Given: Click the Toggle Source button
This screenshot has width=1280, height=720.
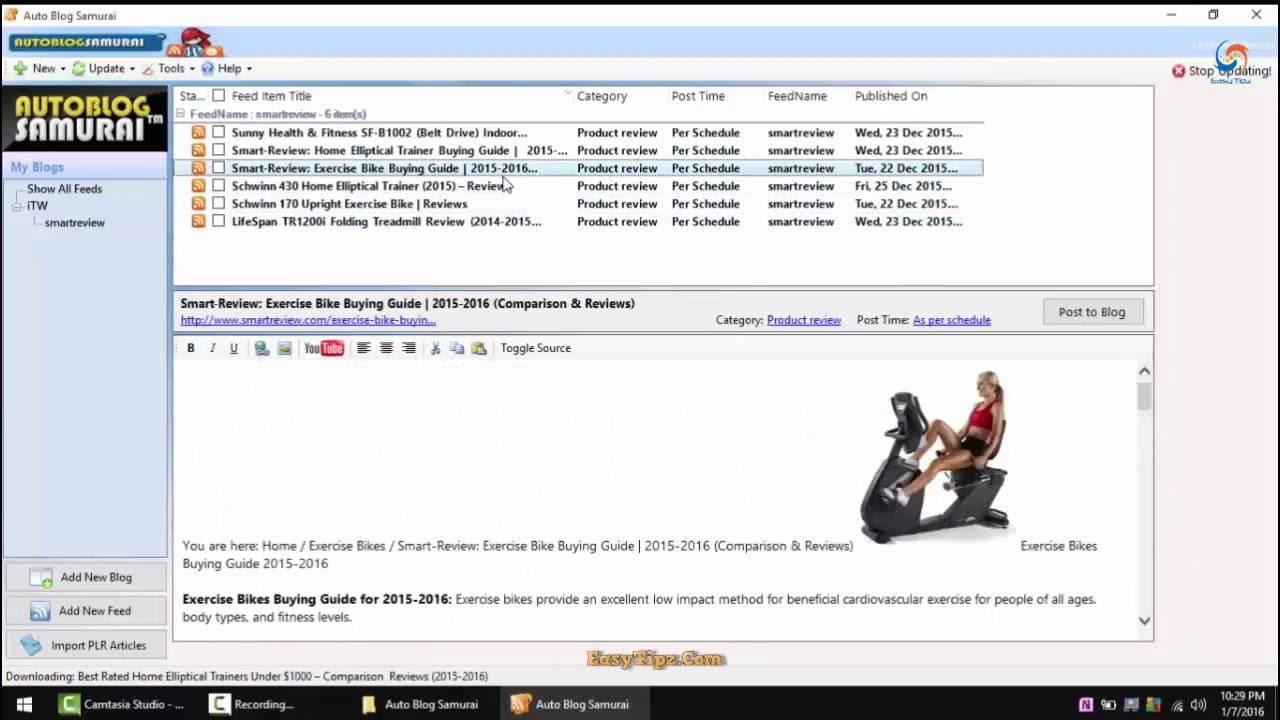Looking at the screenshot, I should 536,348.
